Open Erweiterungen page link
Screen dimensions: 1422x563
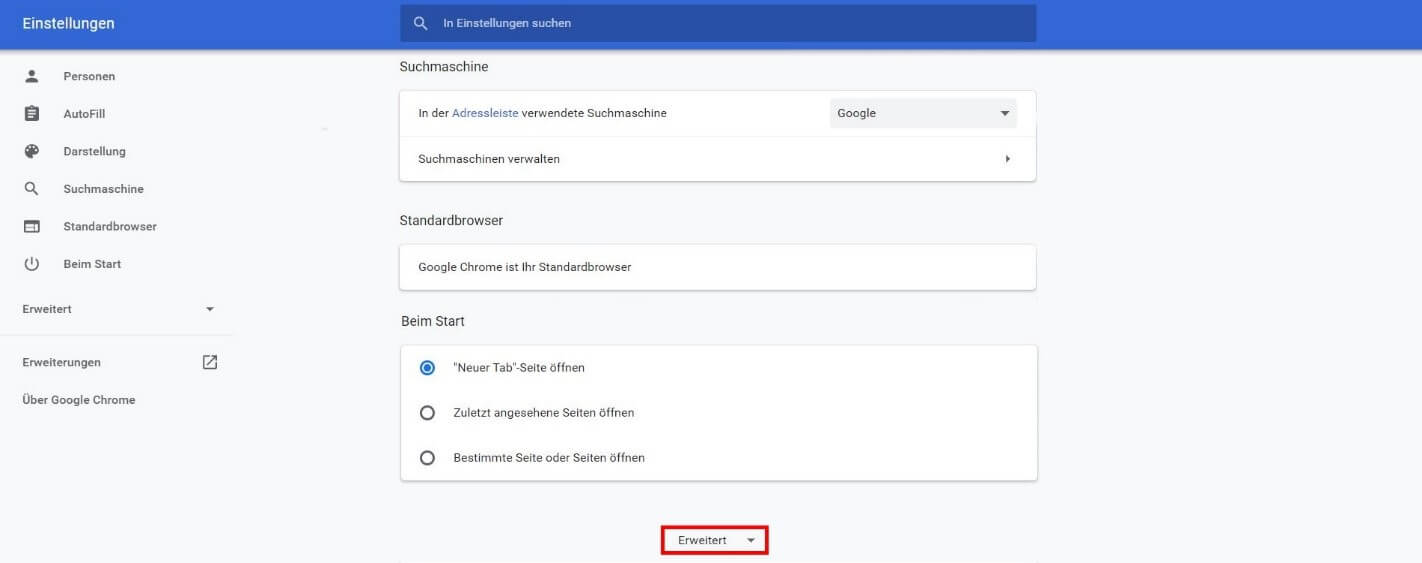click(x=61, y=362)
